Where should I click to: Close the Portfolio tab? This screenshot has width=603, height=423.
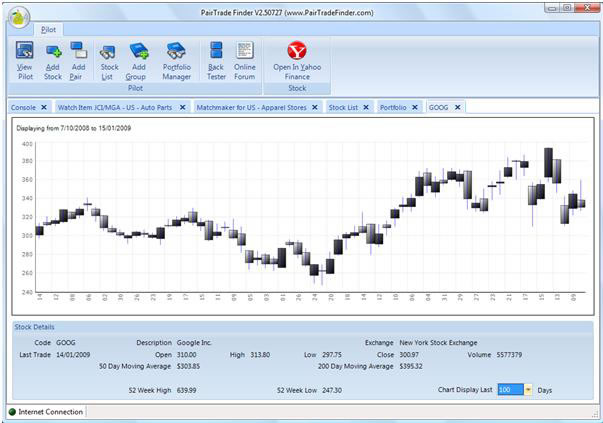point(415,108)
